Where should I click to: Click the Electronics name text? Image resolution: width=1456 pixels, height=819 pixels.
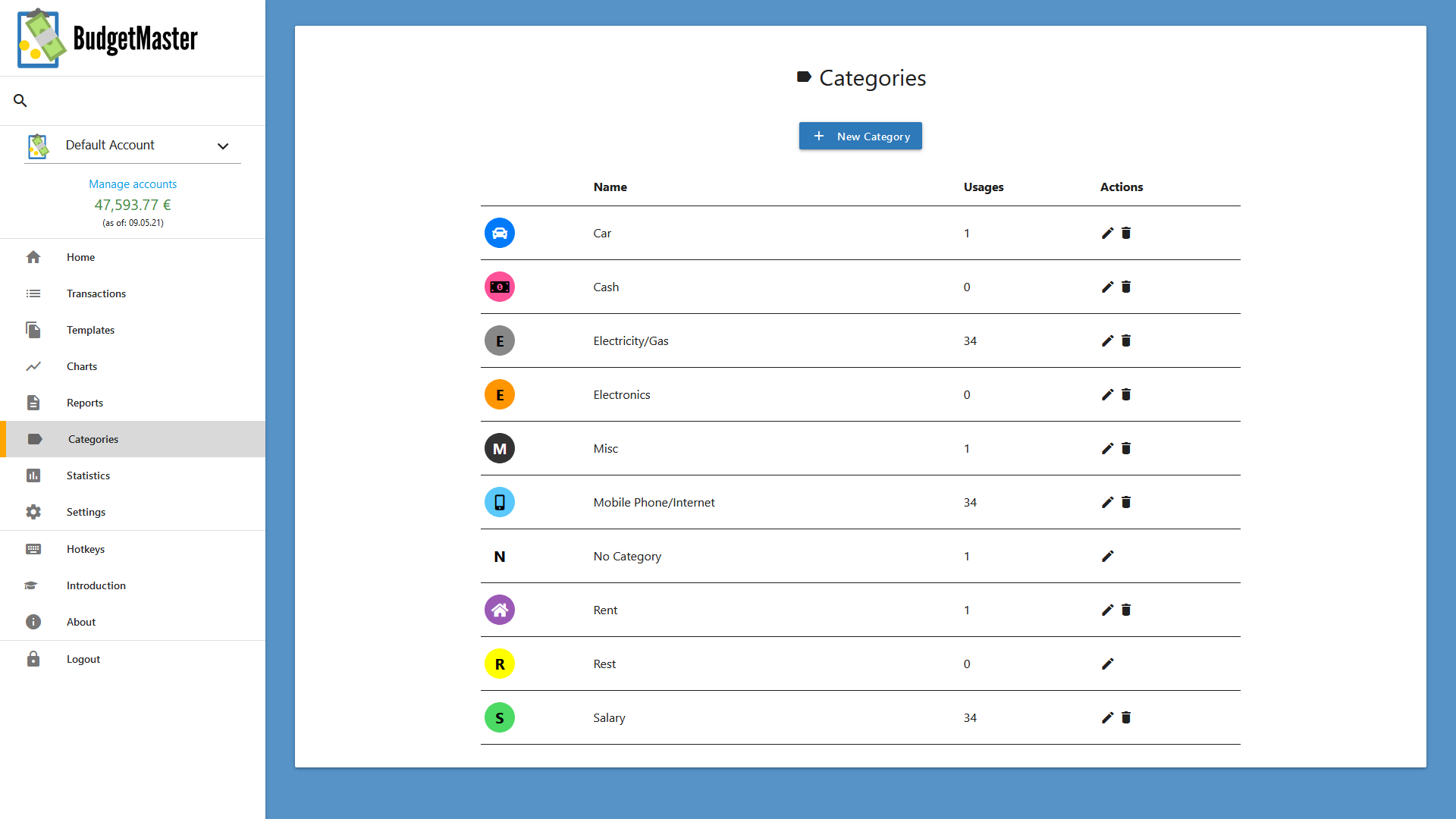pos(622,394)
